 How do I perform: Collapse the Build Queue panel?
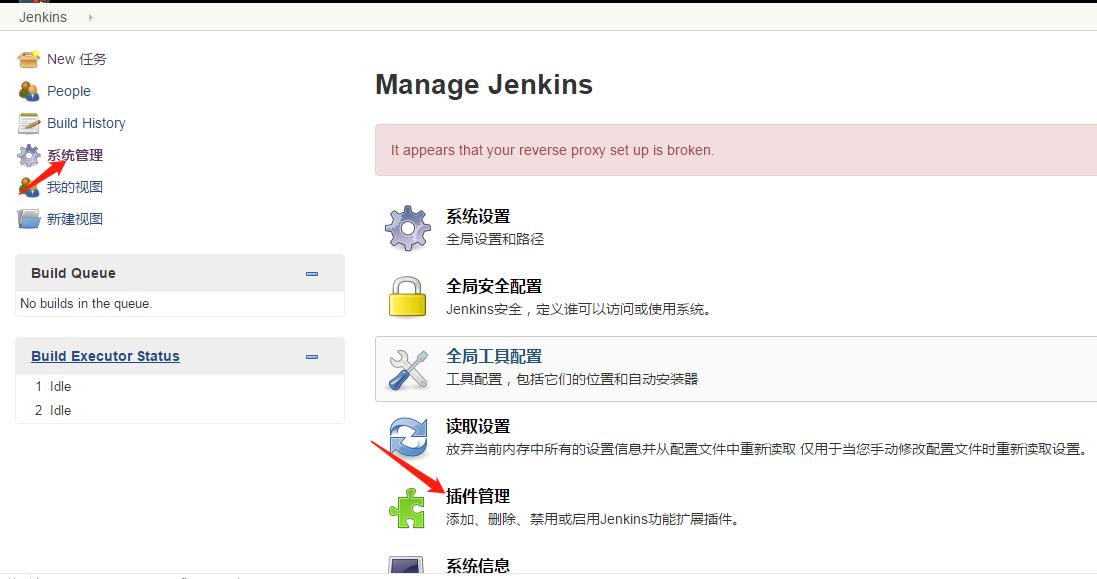[311, 273]
